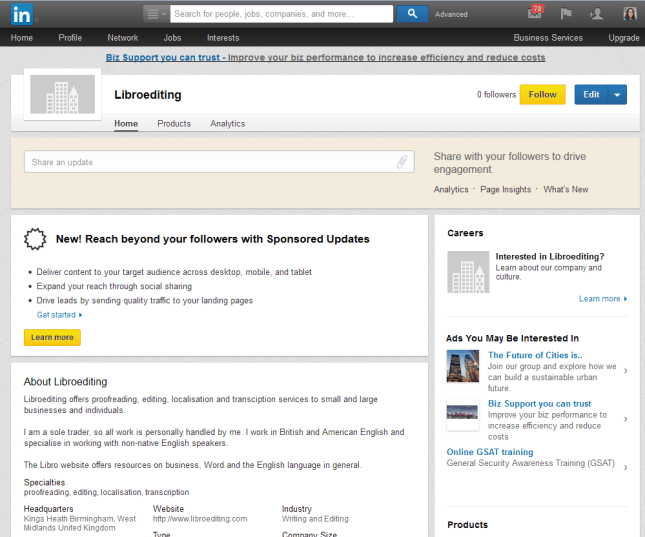
Task: Click the LinkedIn logo icon
Action: pos(20,14)
